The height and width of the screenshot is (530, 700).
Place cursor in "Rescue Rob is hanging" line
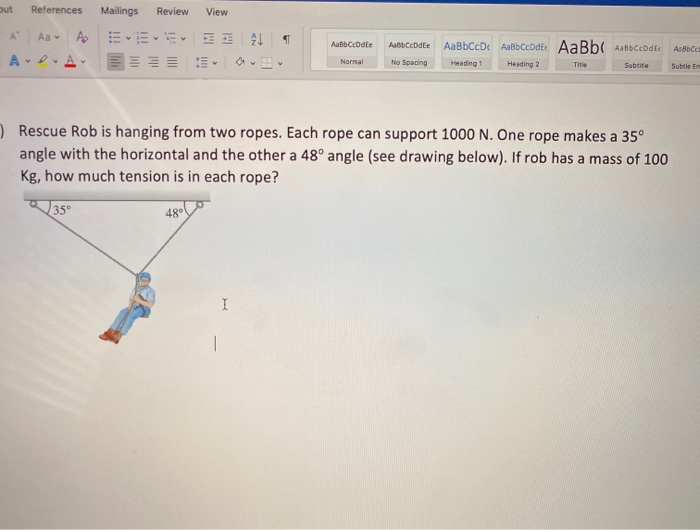[x=332, y=134]
